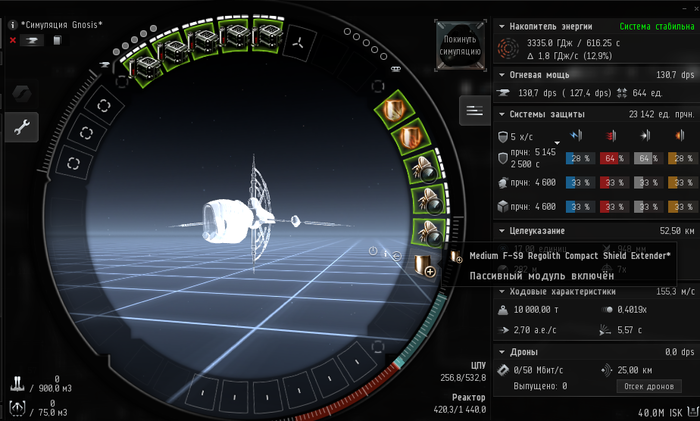Open the hull skin tab above the wrench
This screenshot has width=700, height=421.
coord(21,94)
